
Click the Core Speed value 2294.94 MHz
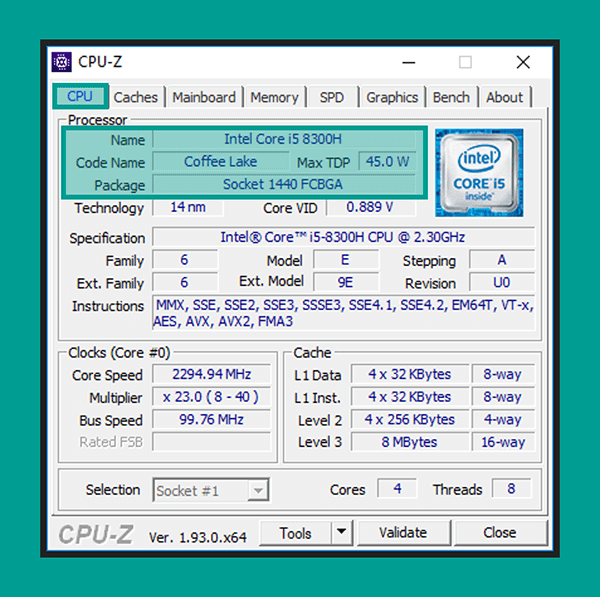point(211,374)
